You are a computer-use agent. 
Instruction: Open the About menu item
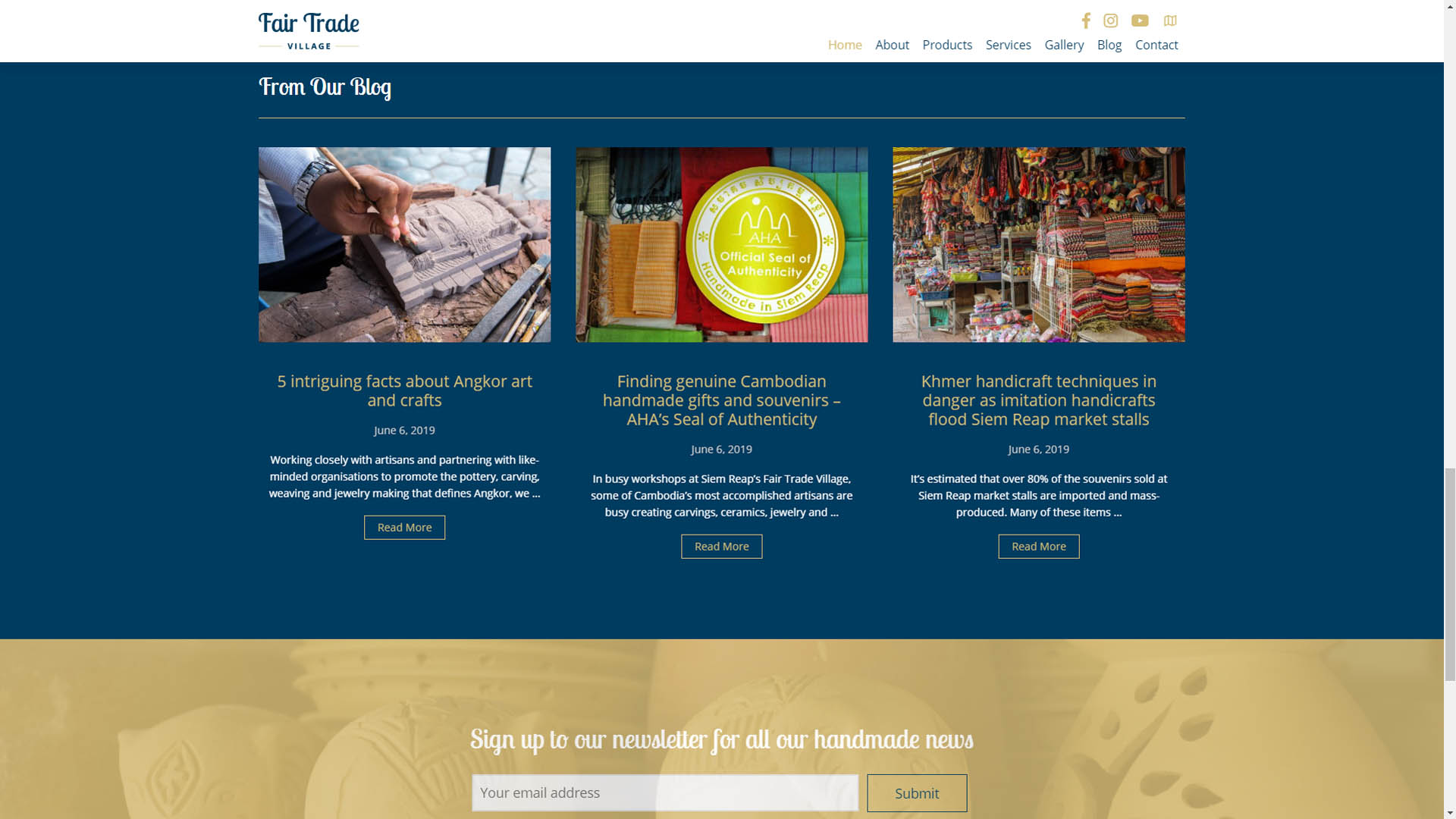892,45
